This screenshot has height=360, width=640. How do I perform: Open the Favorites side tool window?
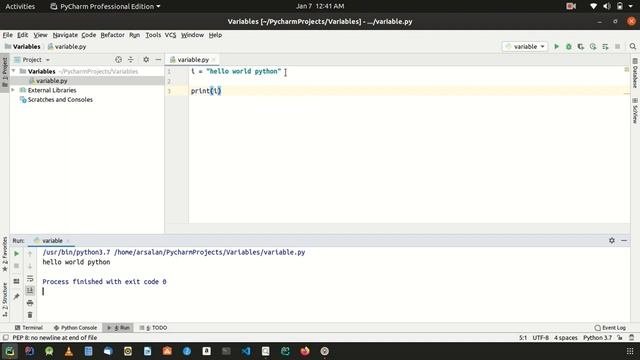(x=4, y=254)
